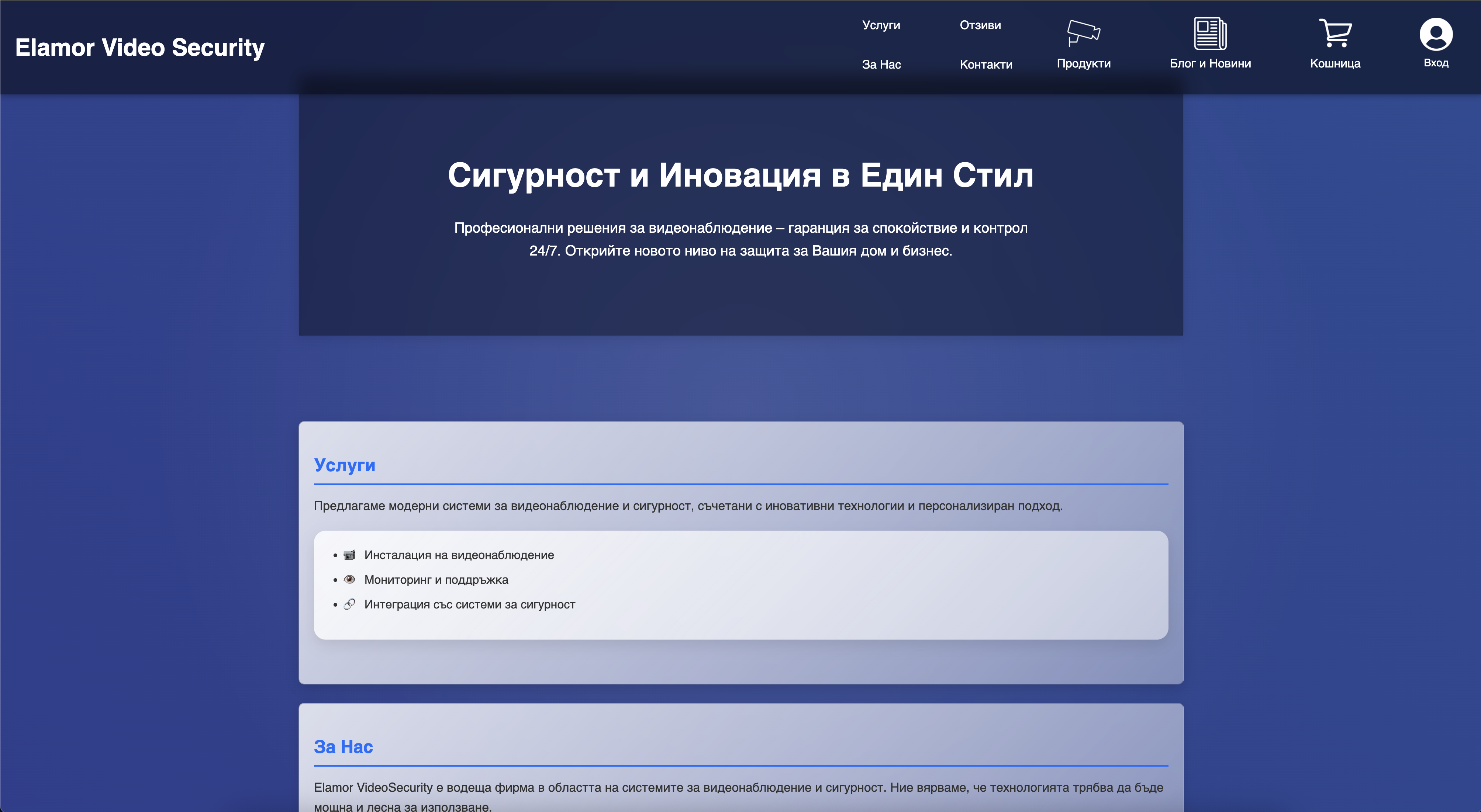Click the user profile Вход icon
Viewport: 1481px width, 812px height.
(x=1436, y=34)
